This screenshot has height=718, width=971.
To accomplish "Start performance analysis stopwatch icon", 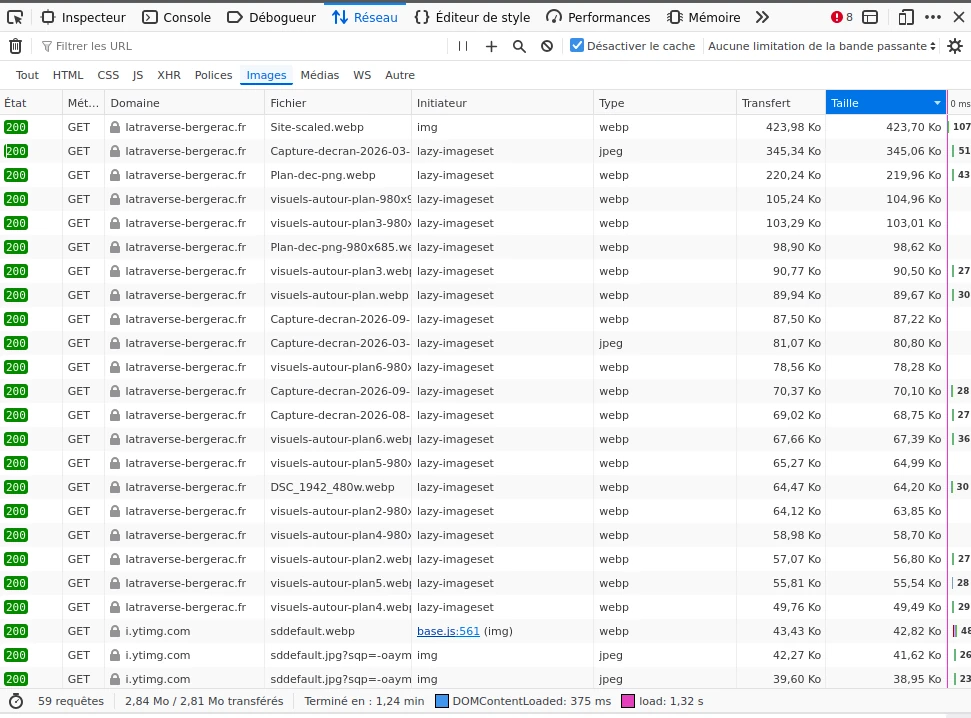I will (x=16, y=701).
